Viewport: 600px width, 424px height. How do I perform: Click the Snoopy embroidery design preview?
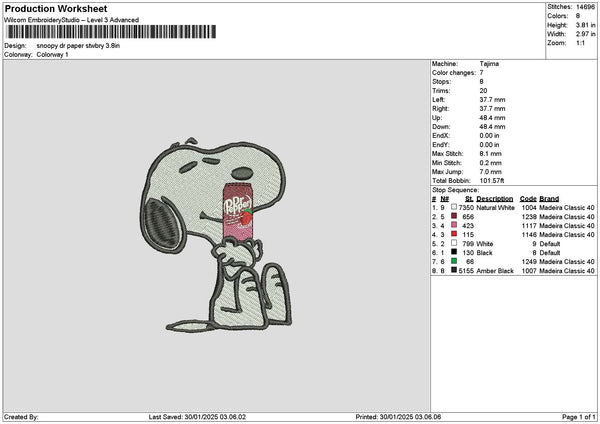(217, 235)
